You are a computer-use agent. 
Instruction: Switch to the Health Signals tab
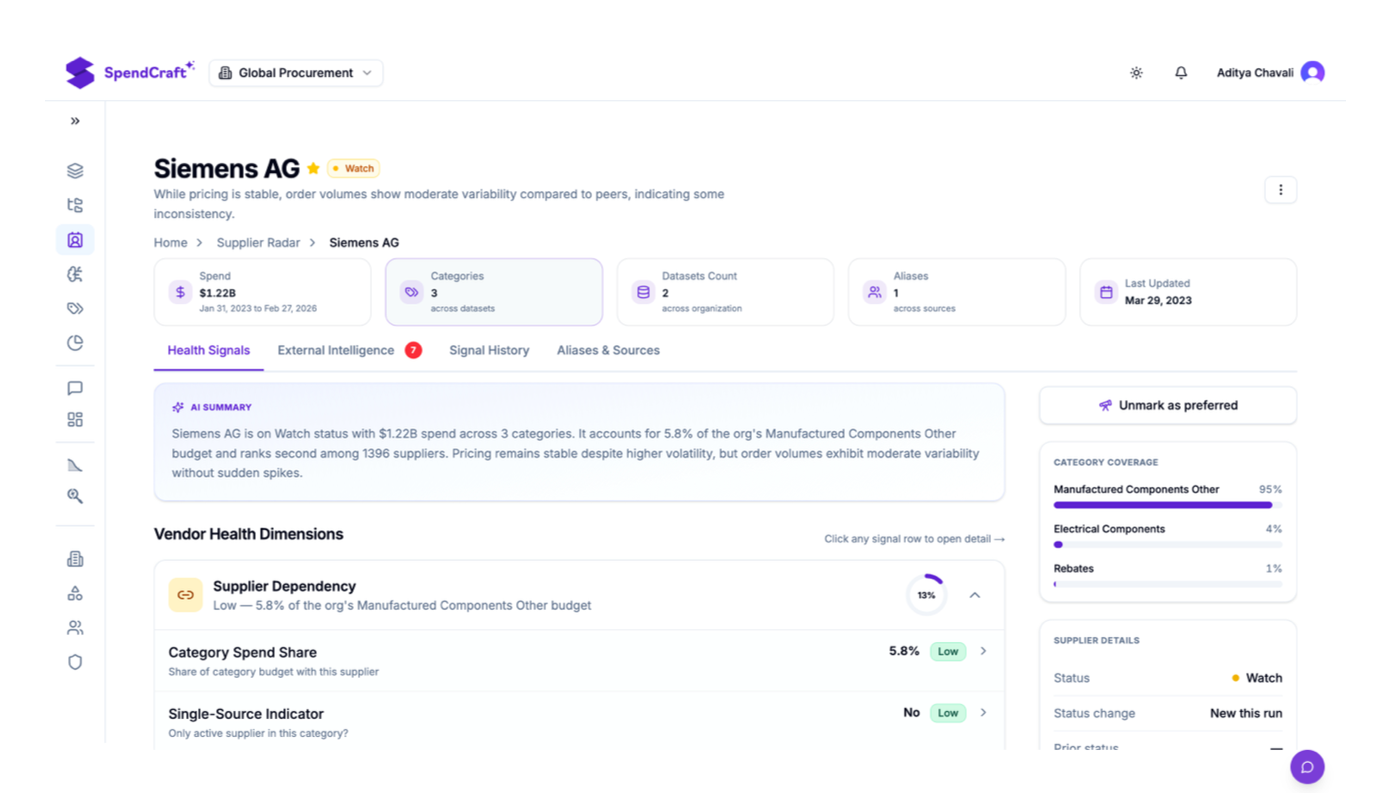[209, 351]
